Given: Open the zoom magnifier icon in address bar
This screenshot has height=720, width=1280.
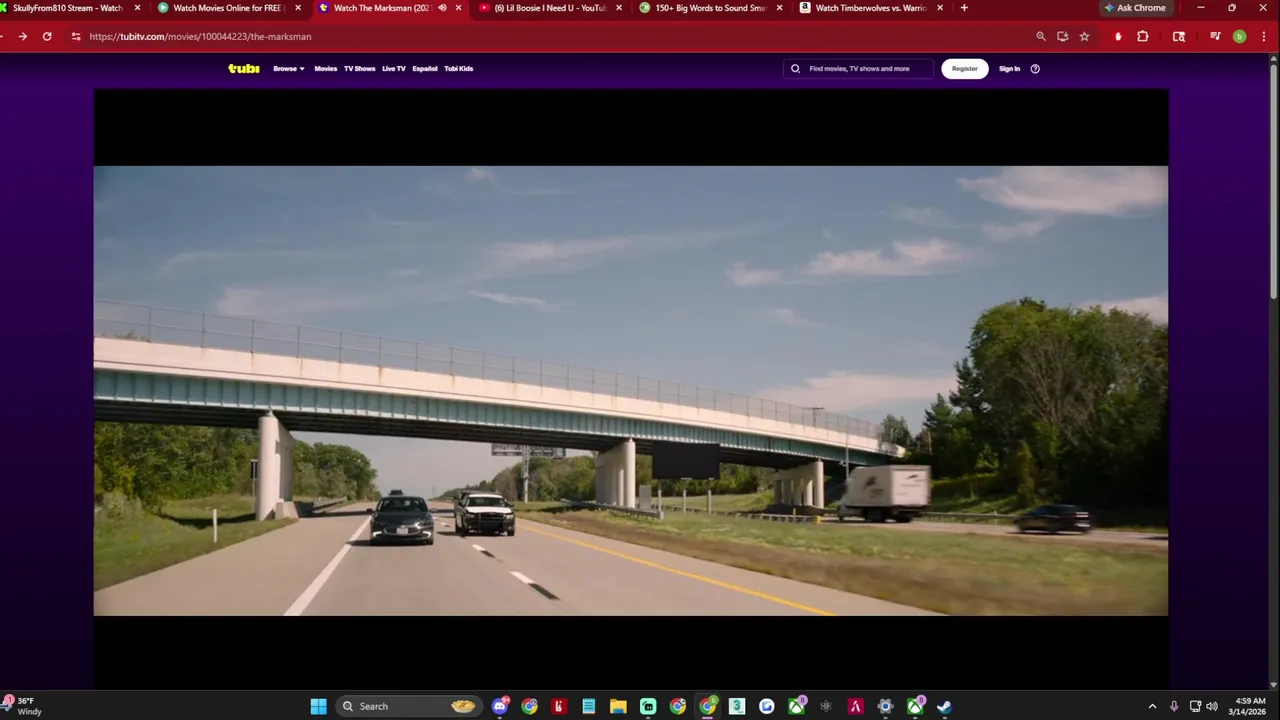Looking at the screenshot, I should pyautogui.click(x=1041, y=36).
